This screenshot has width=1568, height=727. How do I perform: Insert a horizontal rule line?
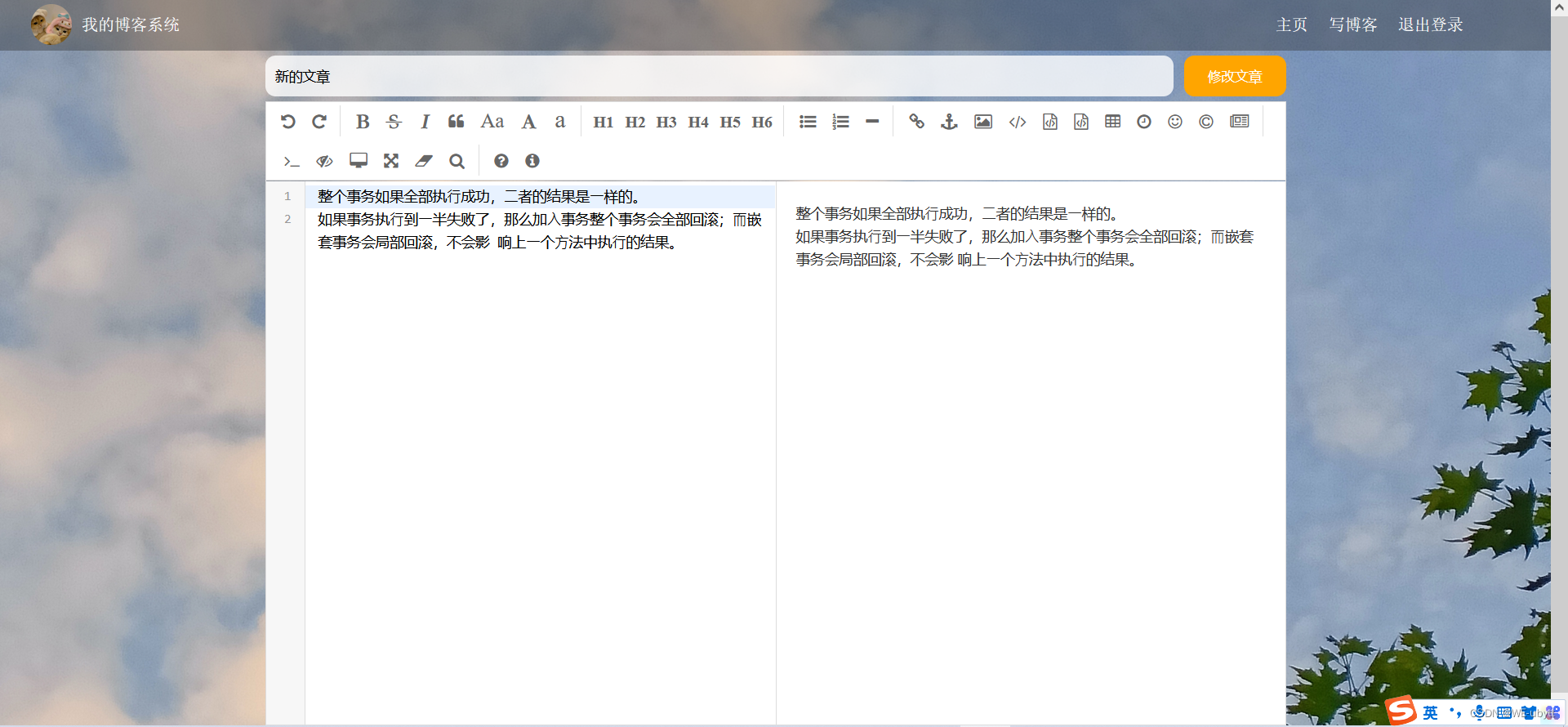(872, 122)
